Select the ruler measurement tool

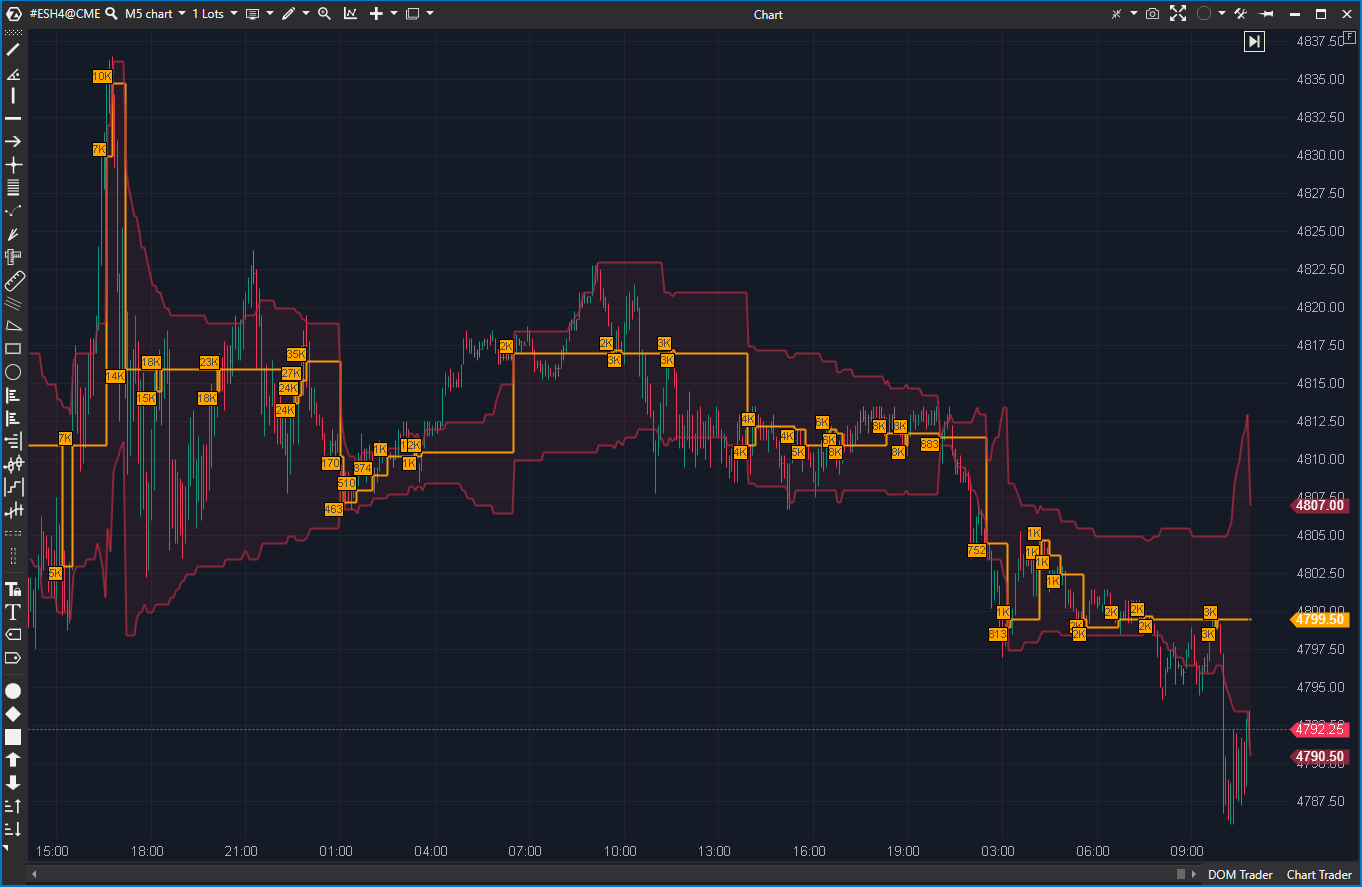click(x=13, y=281)
